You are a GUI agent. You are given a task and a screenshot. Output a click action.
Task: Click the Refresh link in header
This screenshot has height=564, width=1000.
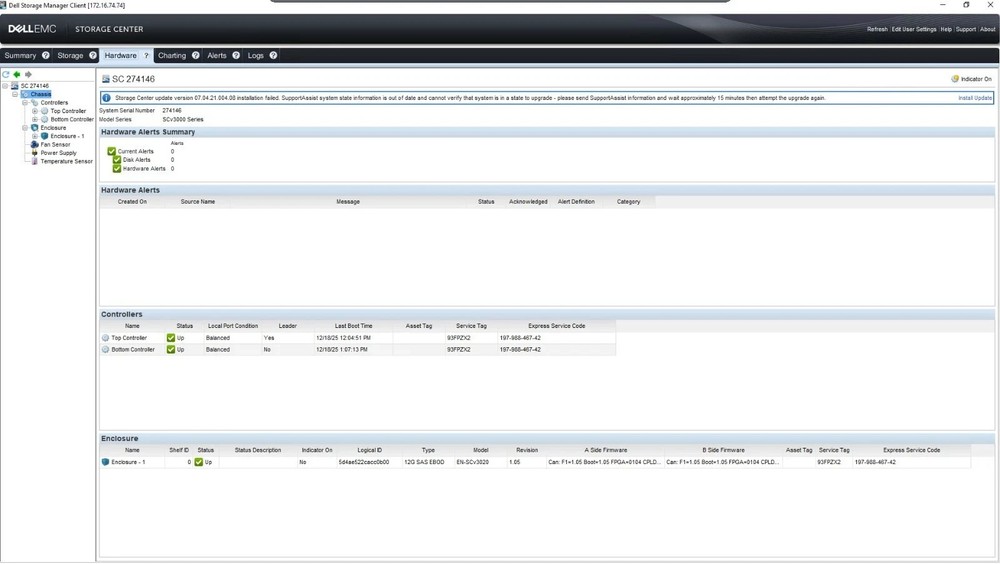click(877, 29)
